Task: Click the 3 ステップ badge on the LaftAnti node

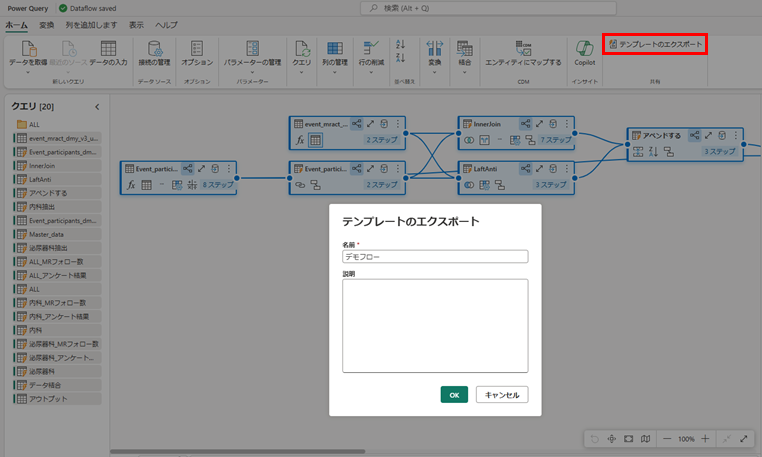Action: tap(551, 185)
